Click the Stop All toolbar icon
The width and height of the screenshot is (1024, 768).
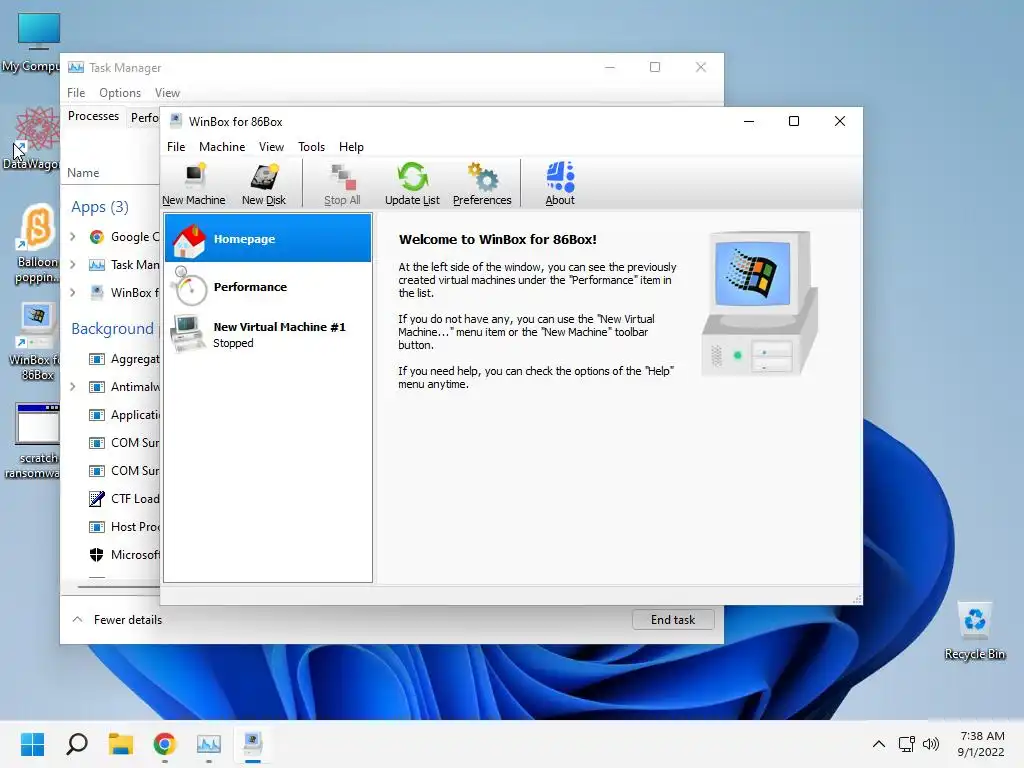[342, 184]
